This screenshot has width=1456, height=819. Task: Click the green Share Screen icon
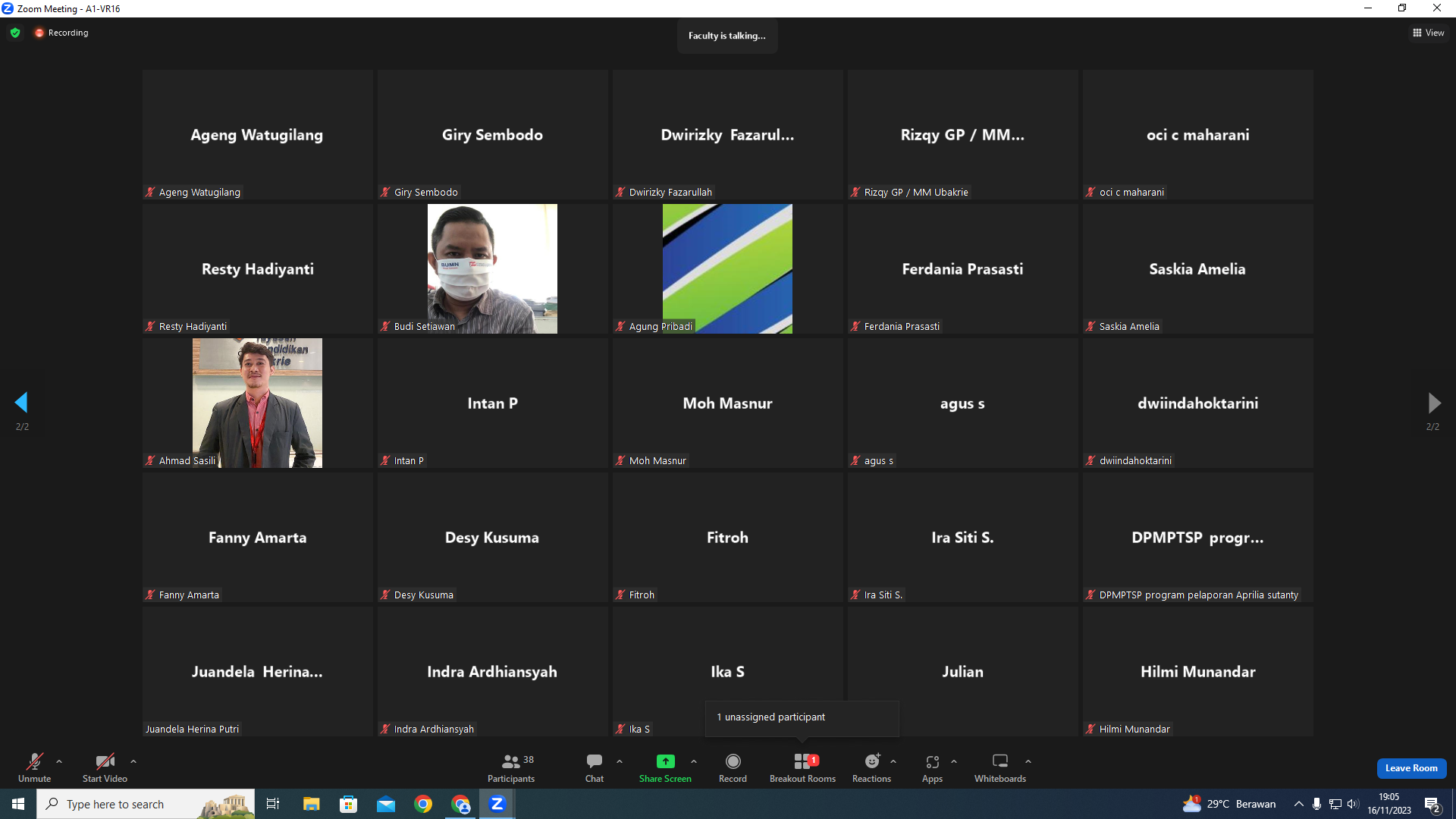pos(665,761)
